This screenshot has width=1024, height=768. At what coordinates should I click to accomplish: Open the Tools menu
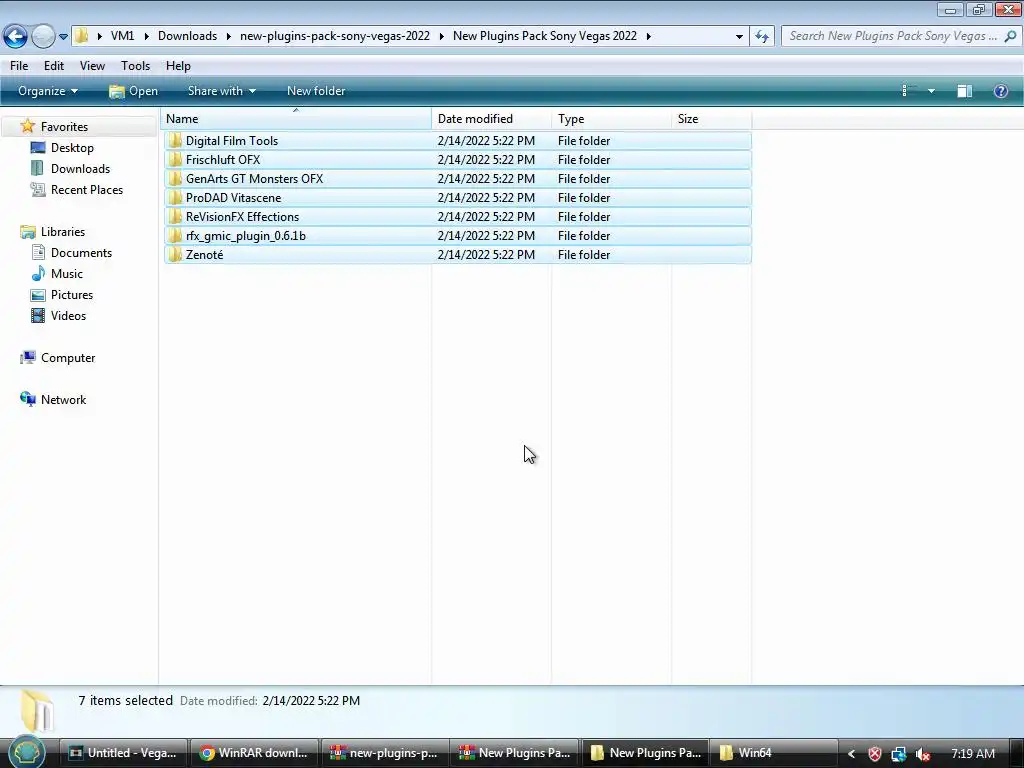pyautogui.click(x=135, y=66)
